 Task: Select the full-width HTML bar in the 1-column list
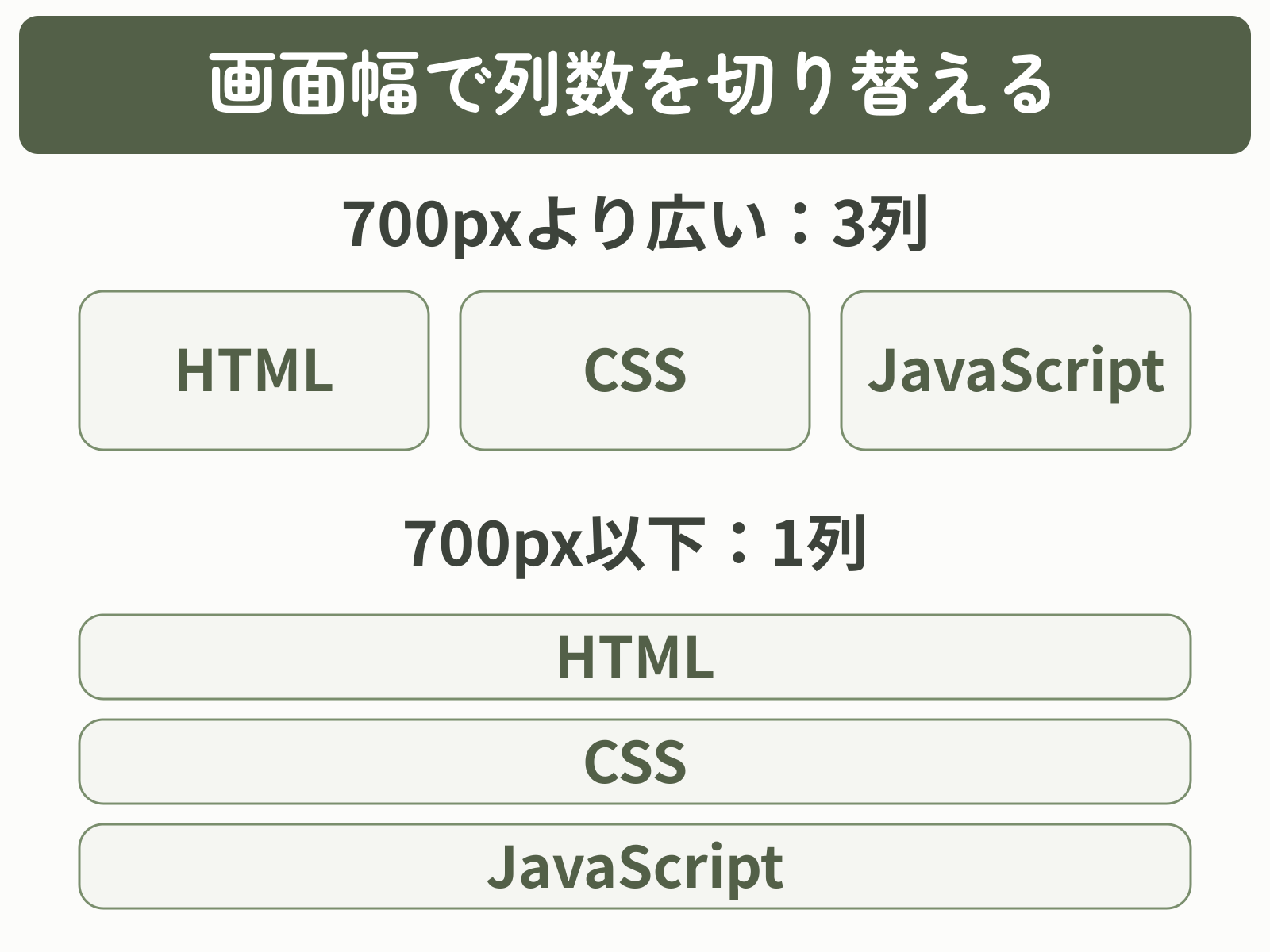click(x=635, y=657)
